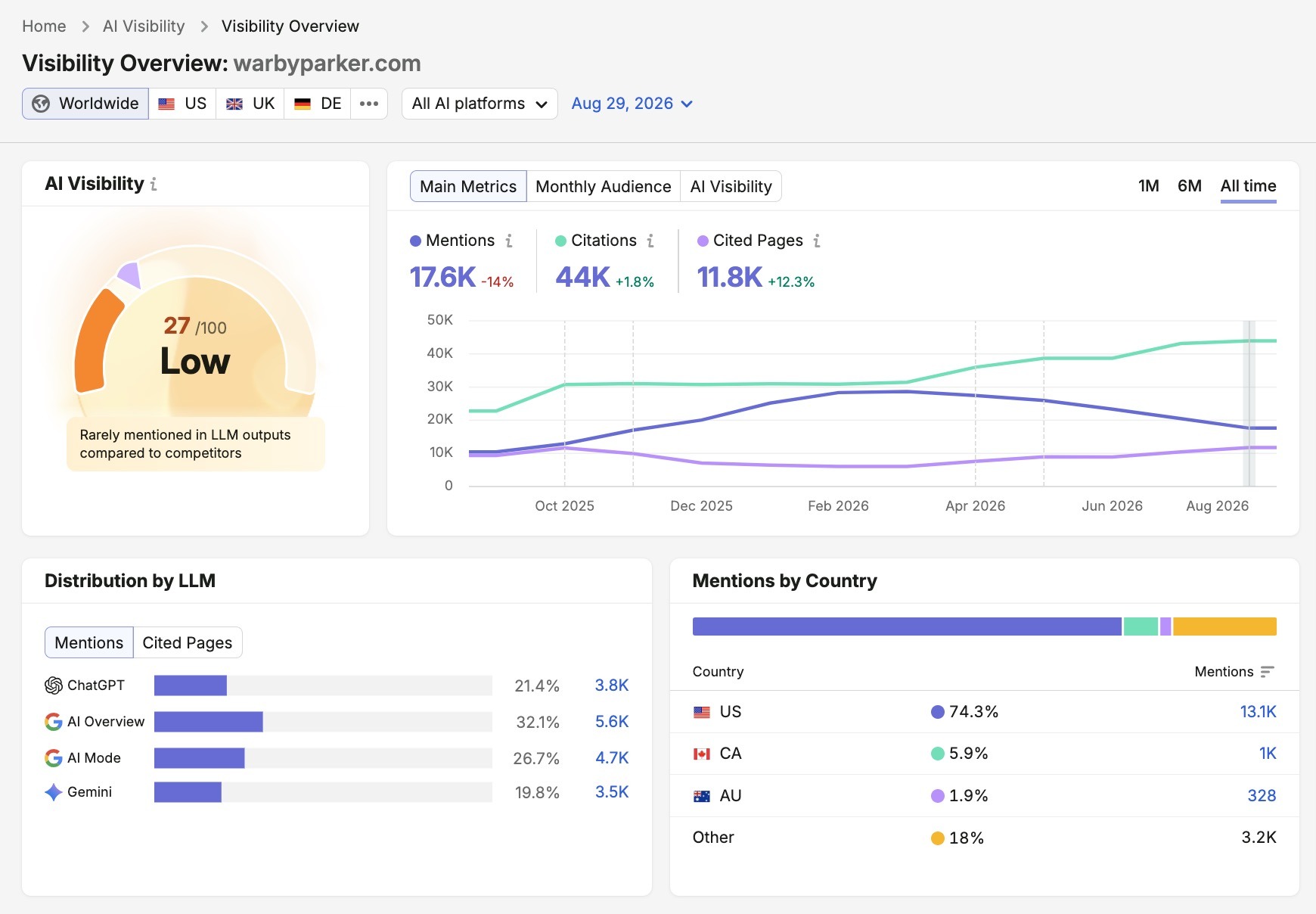Open more regions via three-dot icon
The image size is (1316, 914).
point(369,104)
